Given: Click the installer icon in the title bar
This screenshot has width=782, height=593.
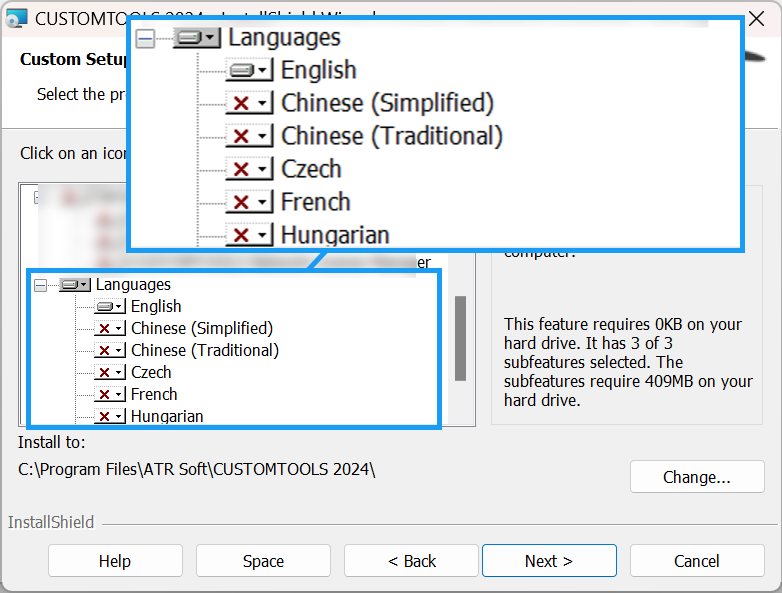Looking at the screenshot, I should pyautogui.click(x=16, y=18).
